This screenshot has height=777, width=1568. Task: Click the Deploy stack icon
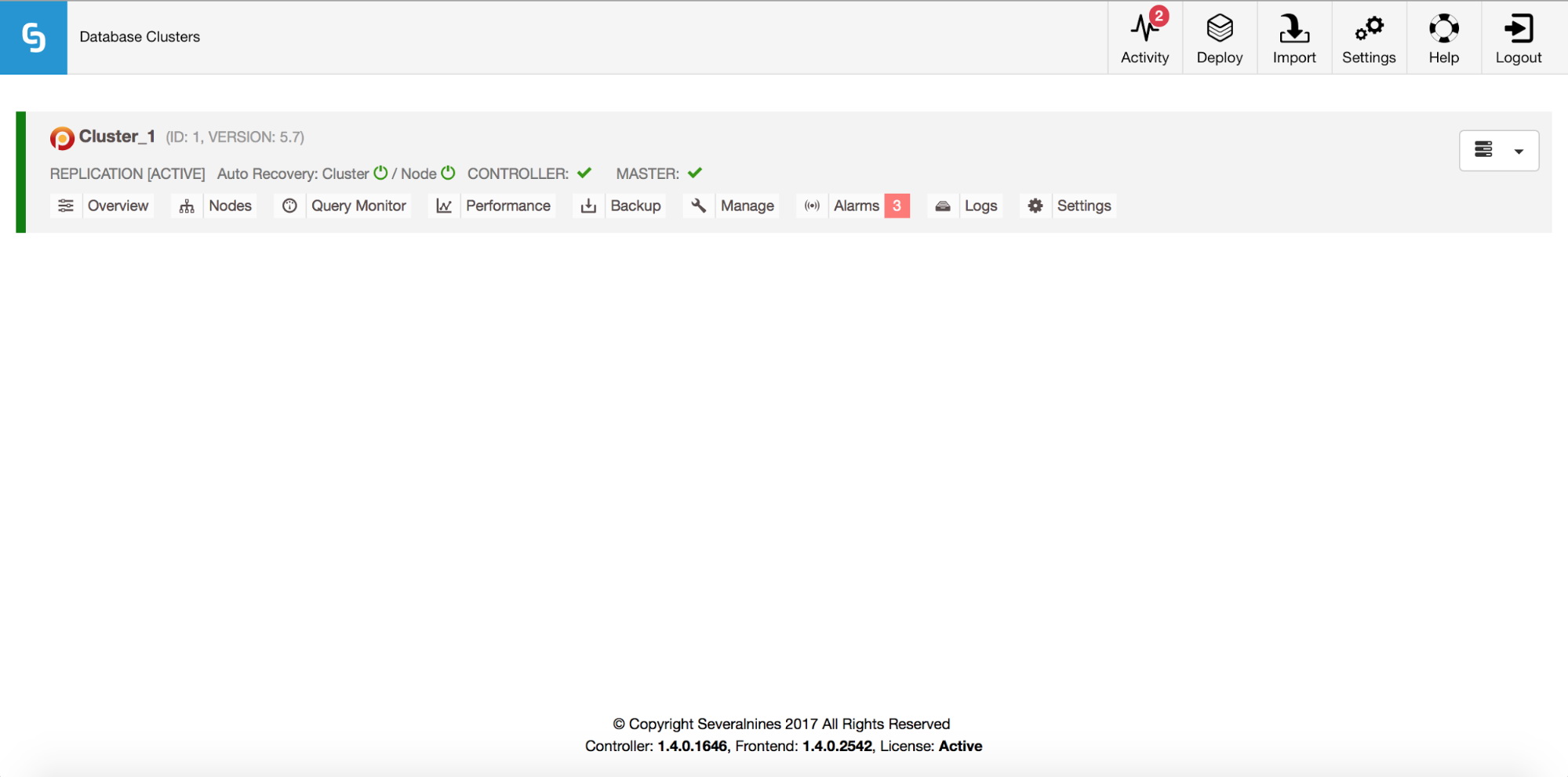(1220, 28)
